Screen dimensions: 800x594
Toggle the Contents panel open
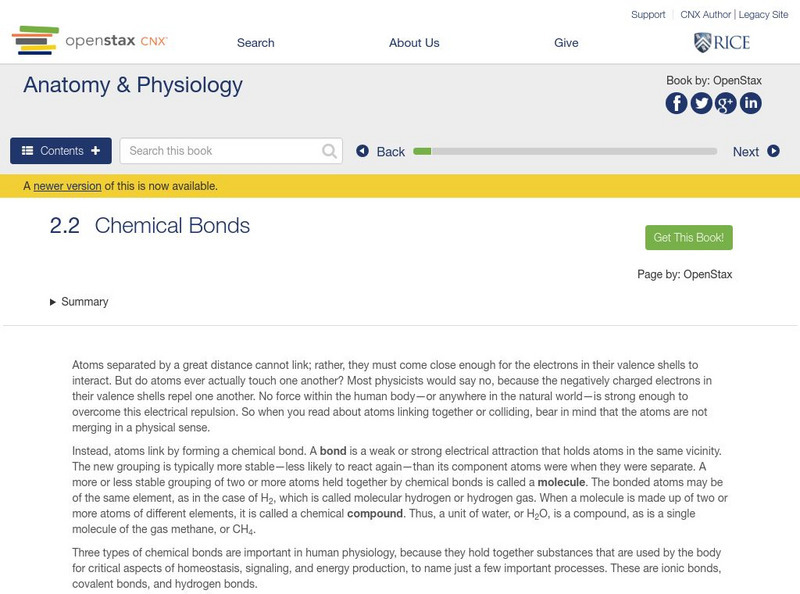61,151
